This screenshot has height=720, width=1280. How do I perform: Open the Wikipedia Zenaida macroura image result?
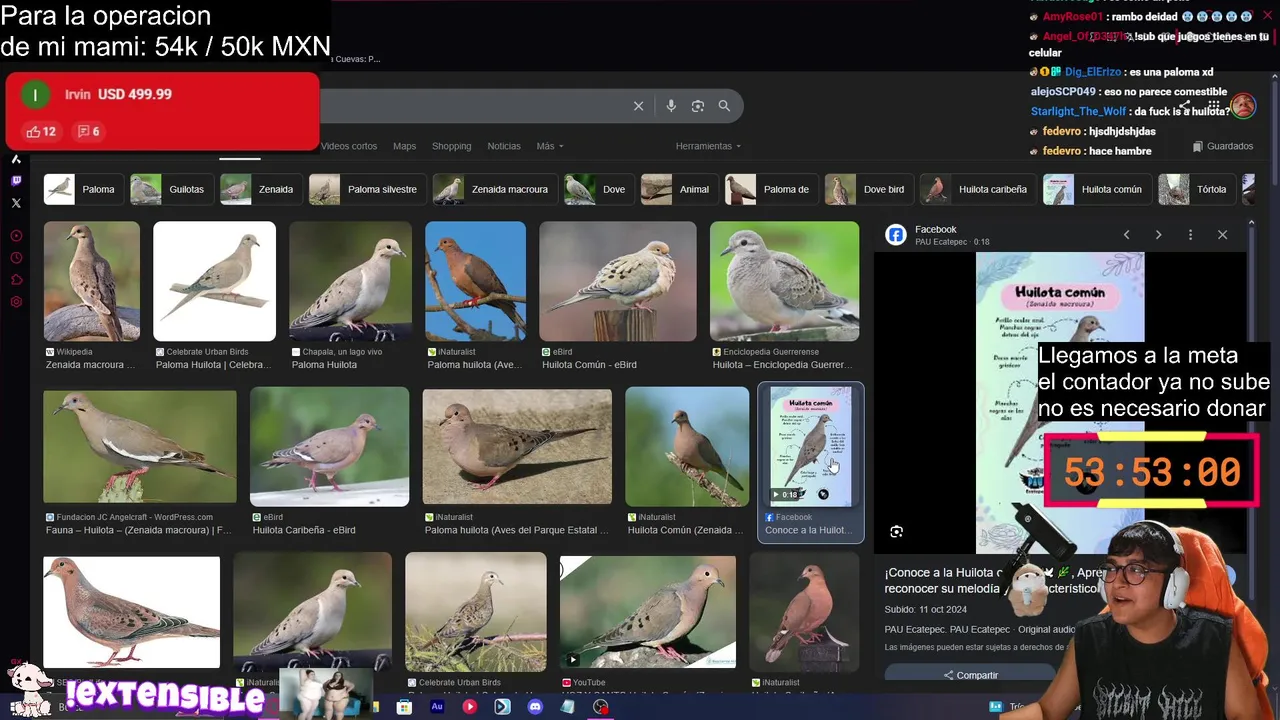[91, 282]
